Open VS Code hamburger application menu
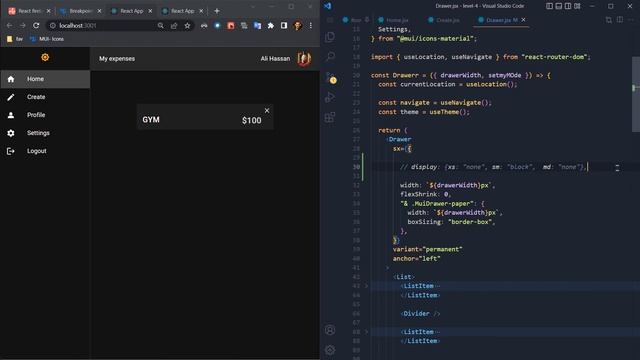640x360 pixels. 330,20
